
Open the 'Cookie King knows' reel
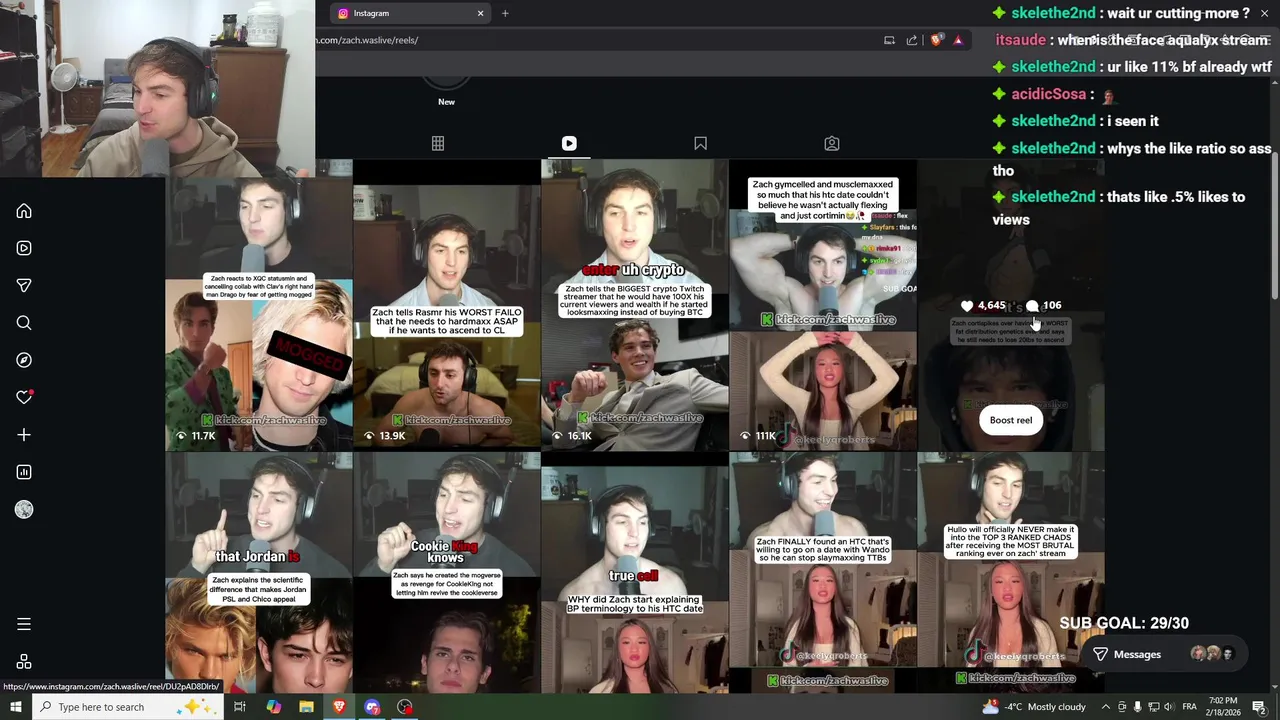click(x=447, y=572)
